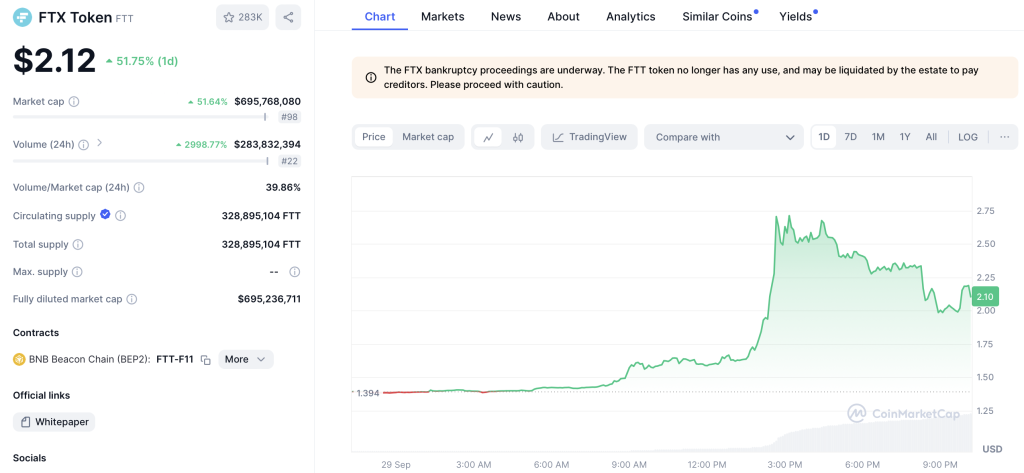This screenshot has width=1024, height=473.
Task: Set chart range to 1M
Action: [x=878, y=137]
